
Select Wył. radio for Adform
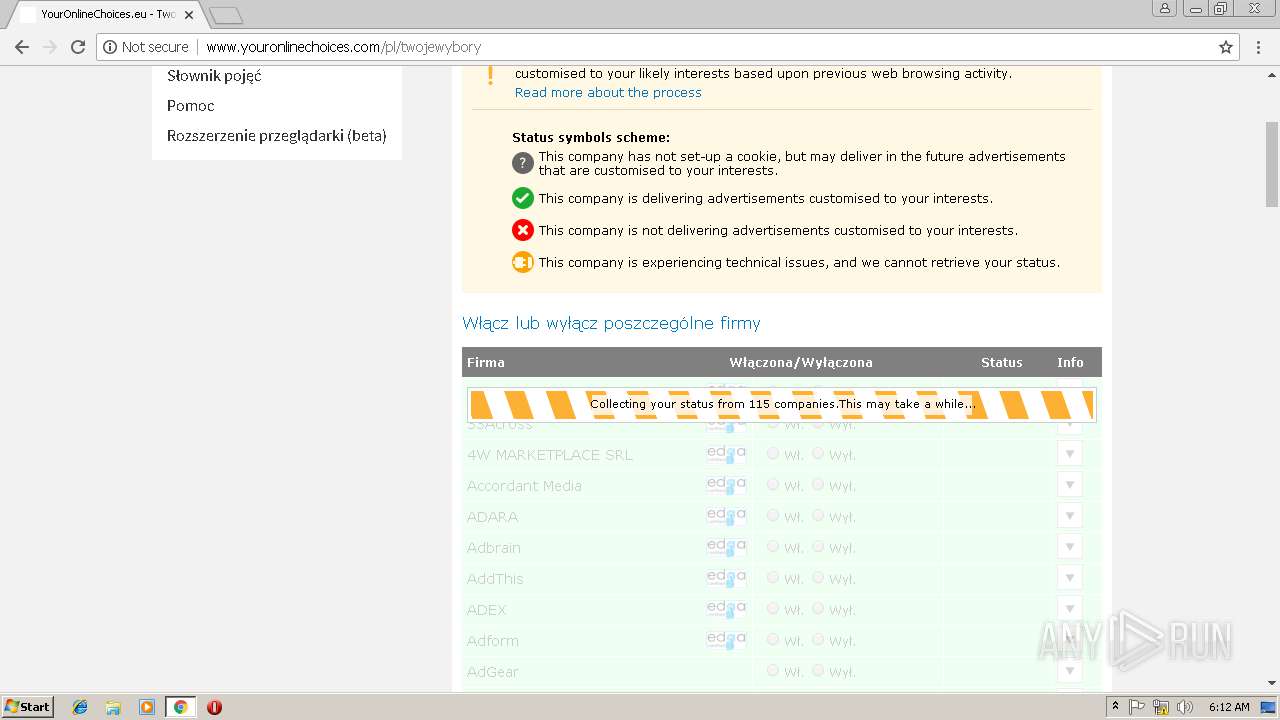(x=818, y=639)
